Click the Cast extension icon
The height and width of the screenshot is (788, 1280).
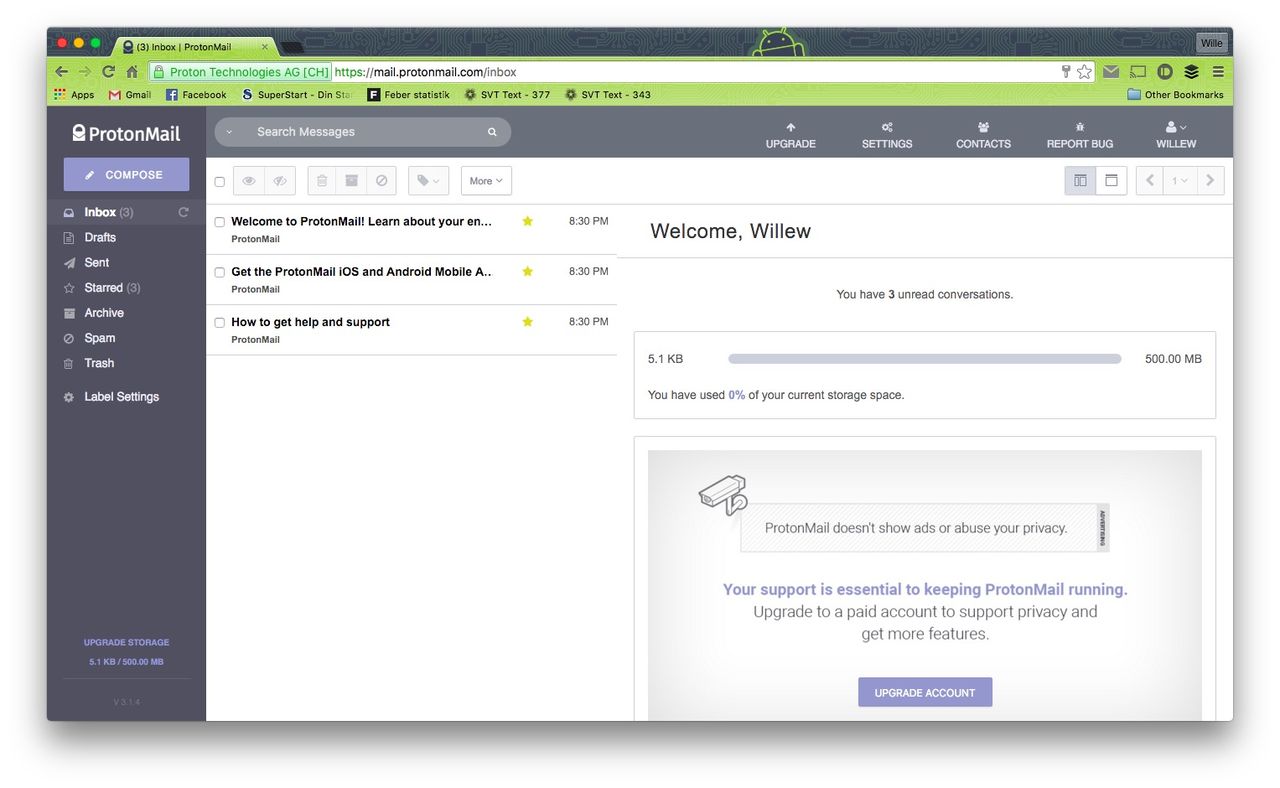tap(1138, 72)
